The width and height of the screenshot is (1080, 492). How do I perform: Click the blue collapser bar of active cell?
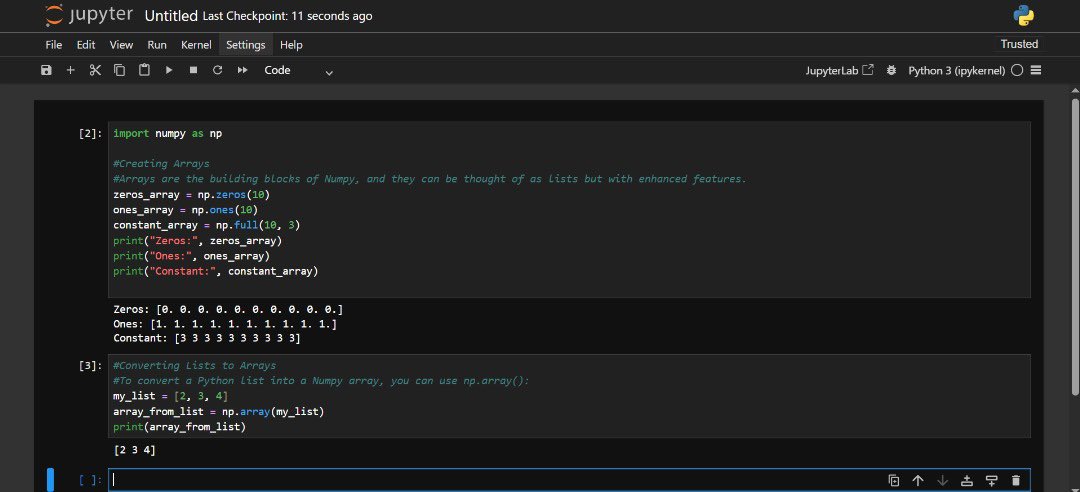50,480
